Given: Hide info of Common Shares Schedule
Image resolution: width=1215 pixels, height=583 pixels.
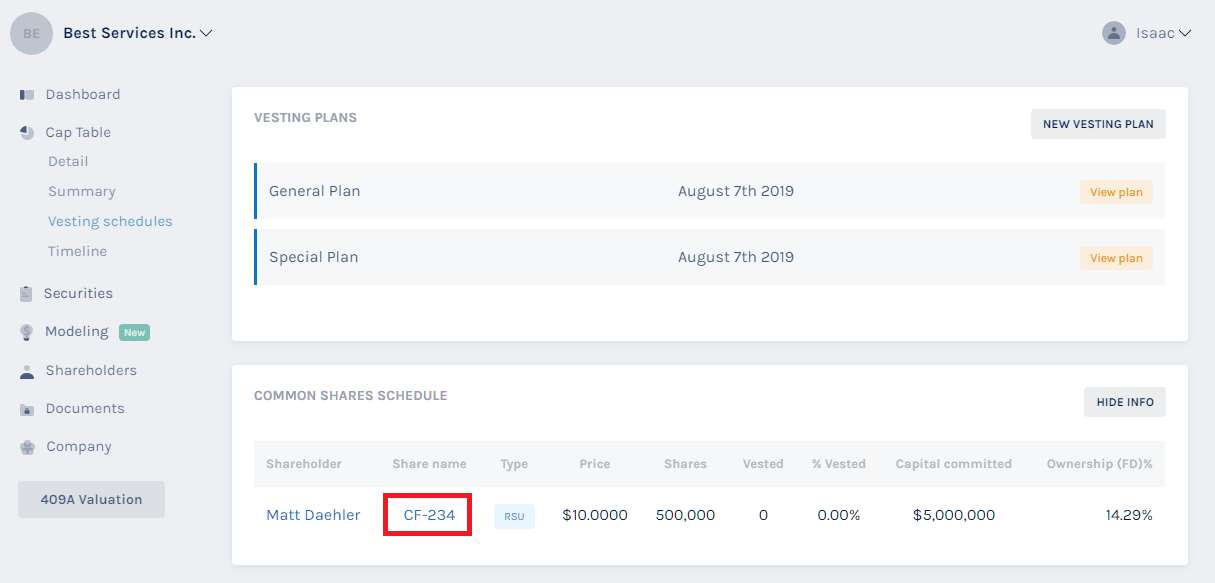Looking at the screenshot, I should pos(1124,402).
